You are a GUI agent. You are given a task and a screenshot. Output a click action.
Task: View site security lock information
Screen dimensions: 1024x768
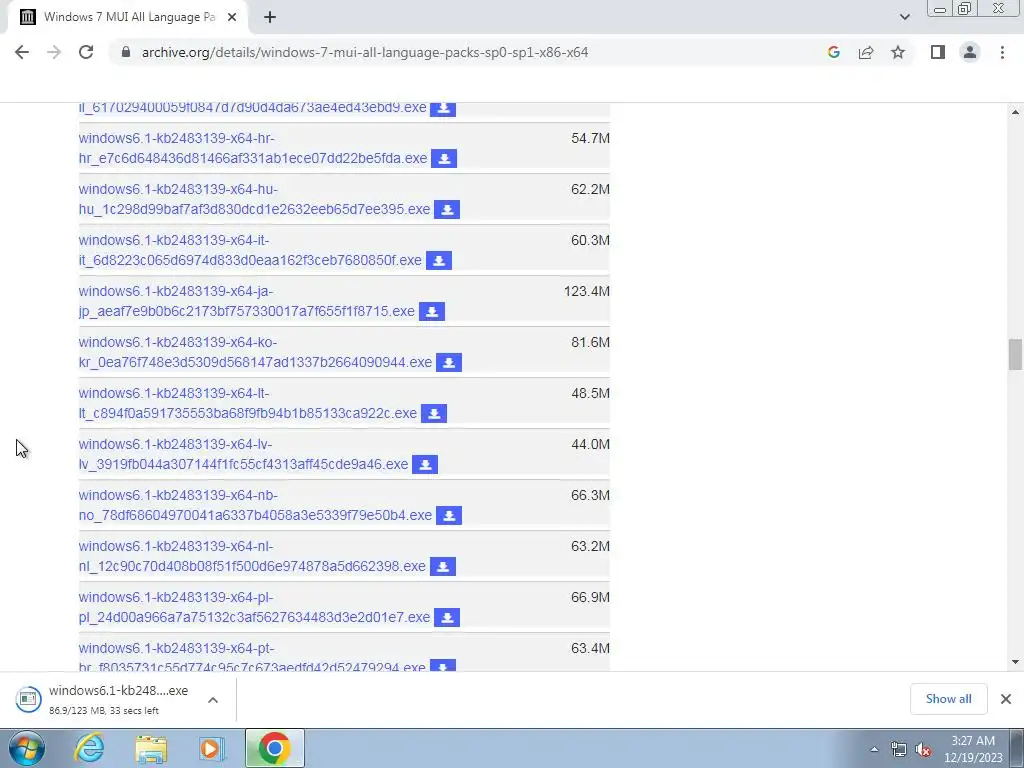pos(126,52)
